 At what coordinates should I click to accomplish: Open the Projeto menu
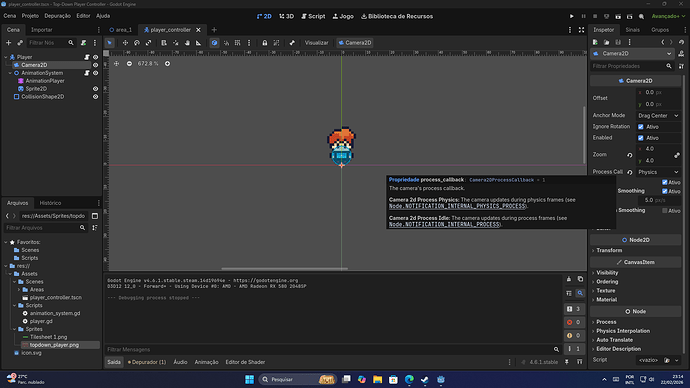[x=30, y=16]
